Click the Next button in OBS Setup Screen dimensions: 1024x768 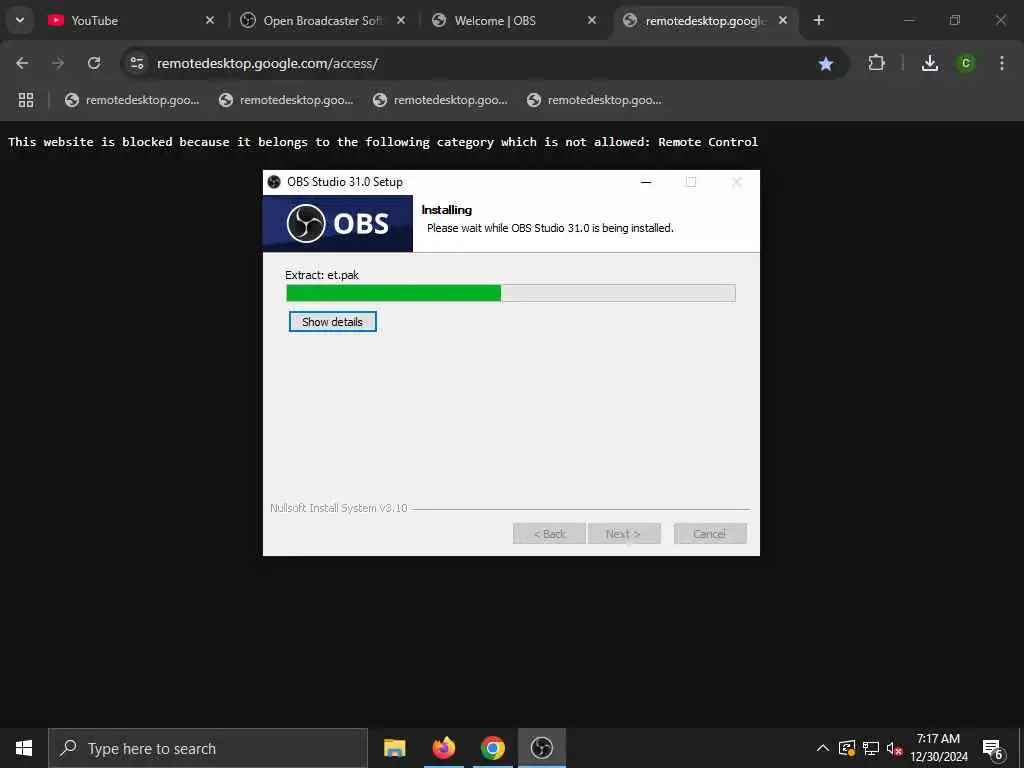click(x=624, y=534)
